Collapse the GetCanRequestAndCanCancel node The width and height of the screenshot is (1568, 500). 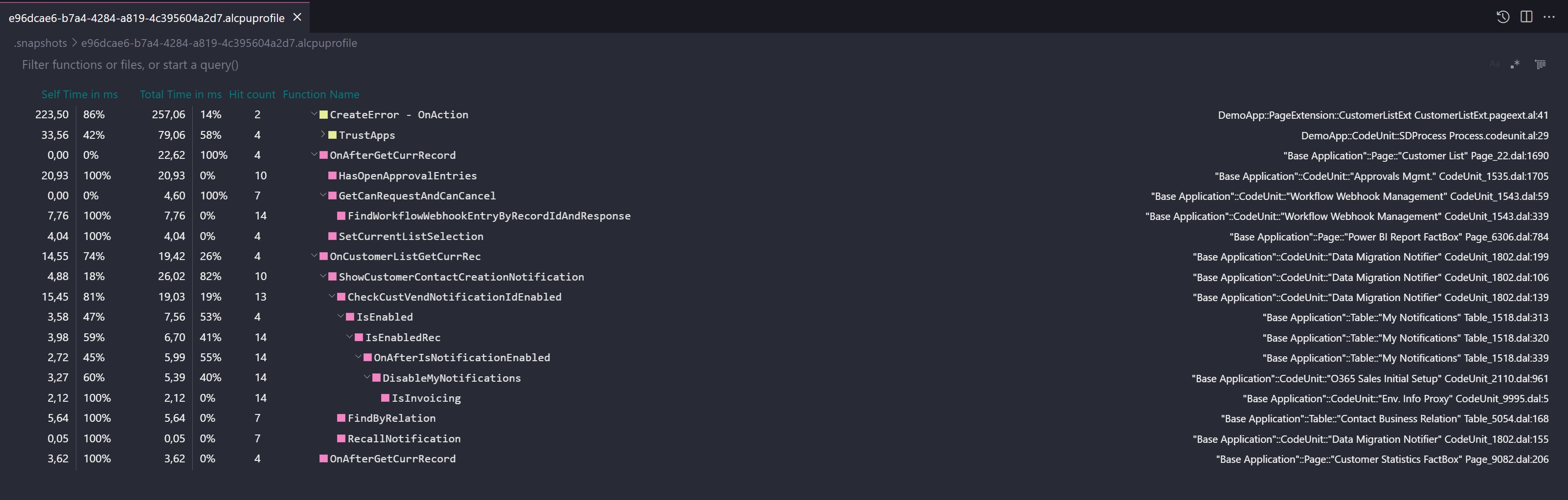pos(323,195)
